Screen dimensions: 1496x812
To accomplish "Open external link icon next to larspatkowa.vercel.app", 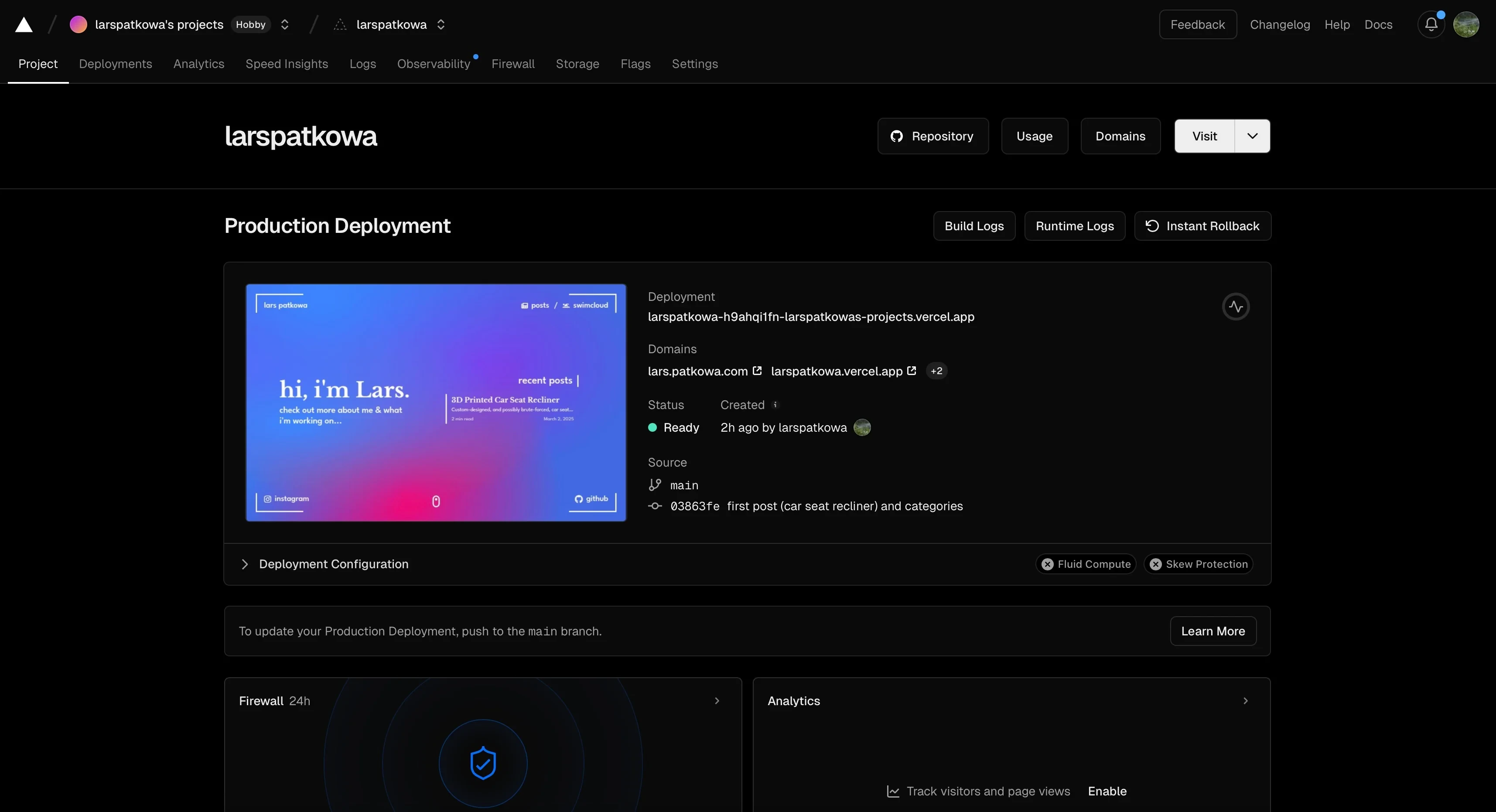I will 912,371.
